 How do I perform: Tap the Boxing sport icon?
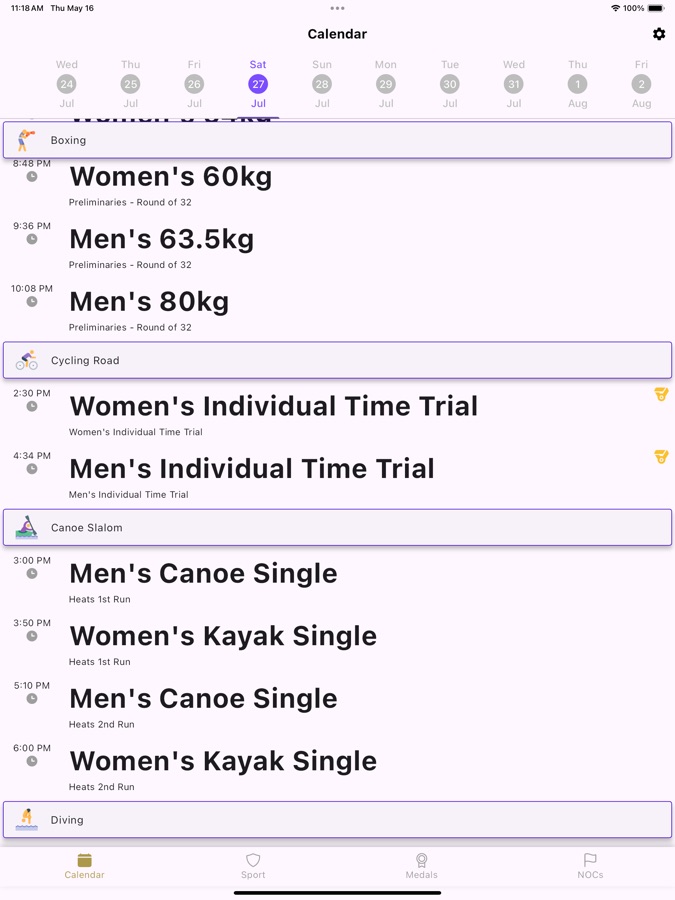coord(27,141)
